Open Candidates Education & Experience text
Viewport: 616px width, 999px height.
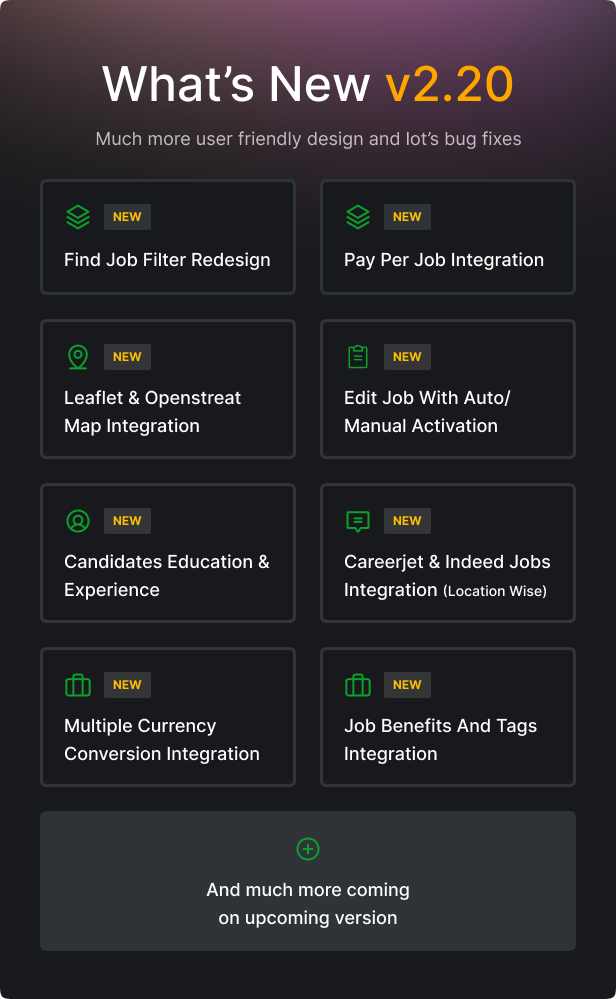tap(166, 576)
